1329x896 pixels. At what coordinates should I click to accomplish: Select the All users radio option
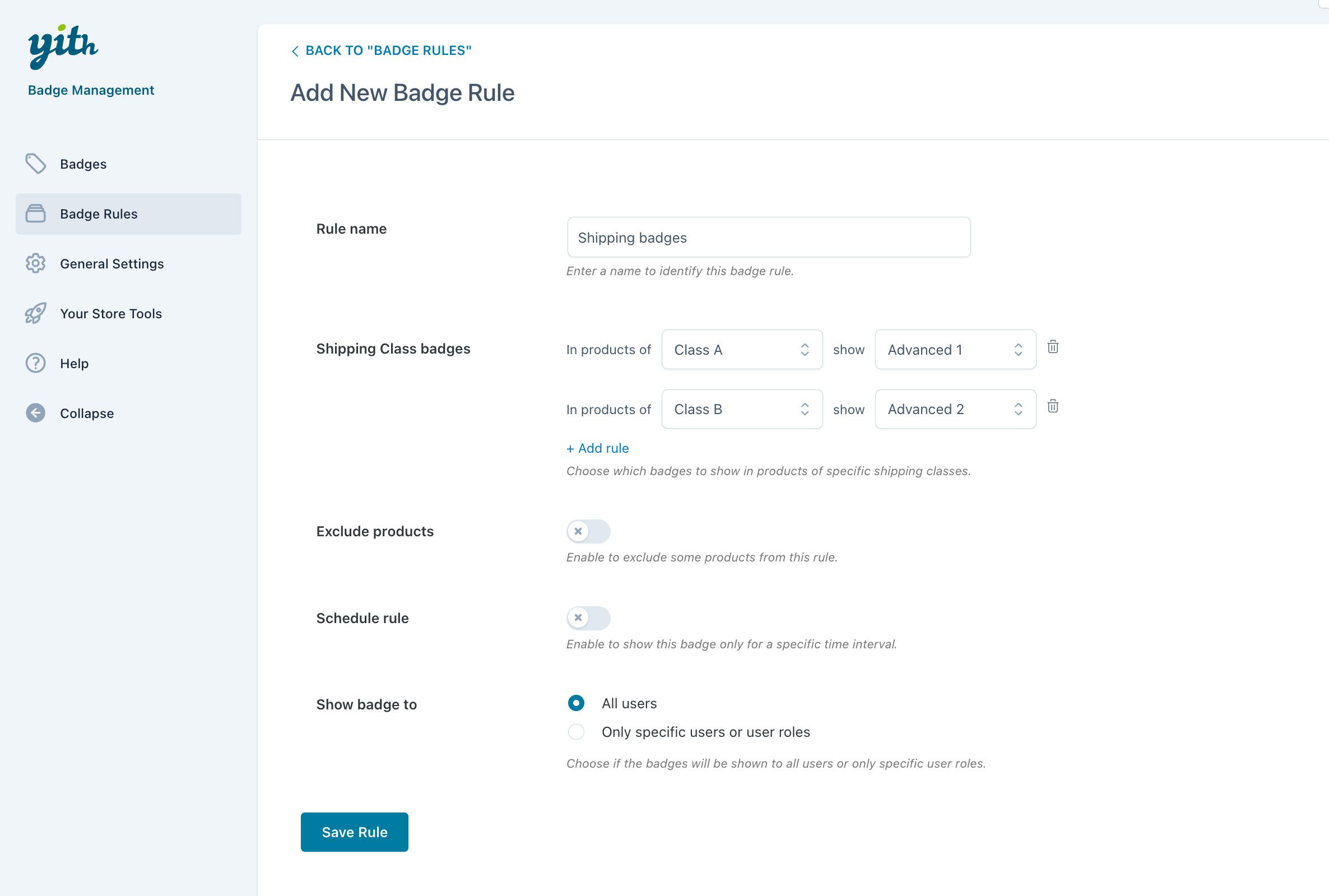[x=576, y=703]
